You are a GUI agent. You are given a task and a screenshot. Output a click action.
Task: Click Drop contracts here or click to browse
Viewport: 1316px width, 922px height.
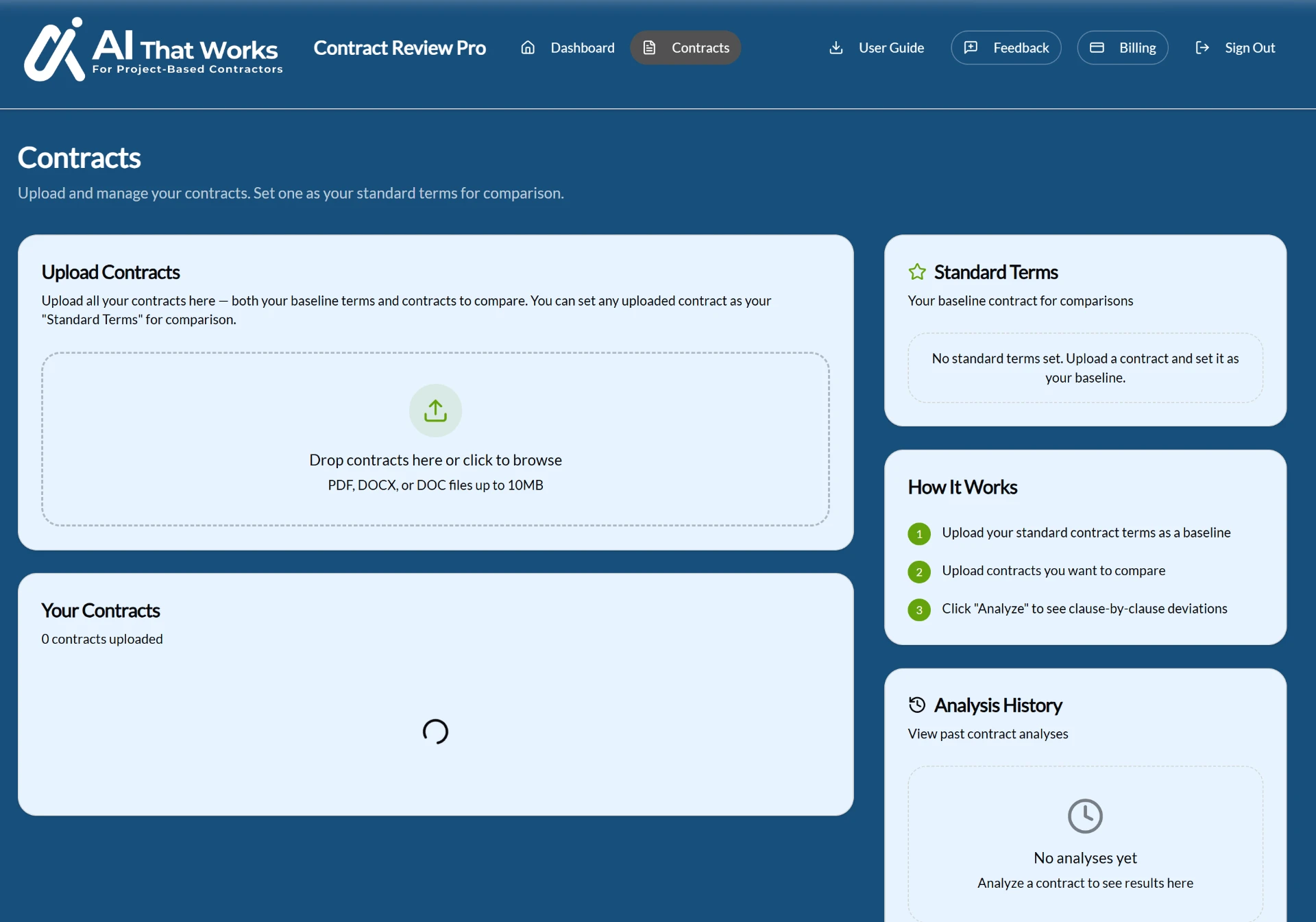(435, 460)
